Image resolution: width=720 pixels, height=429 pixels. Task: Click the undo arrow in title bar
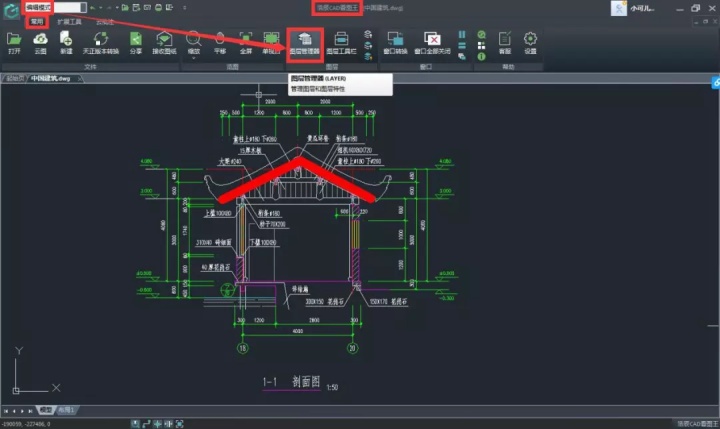(x=93, y=7)
